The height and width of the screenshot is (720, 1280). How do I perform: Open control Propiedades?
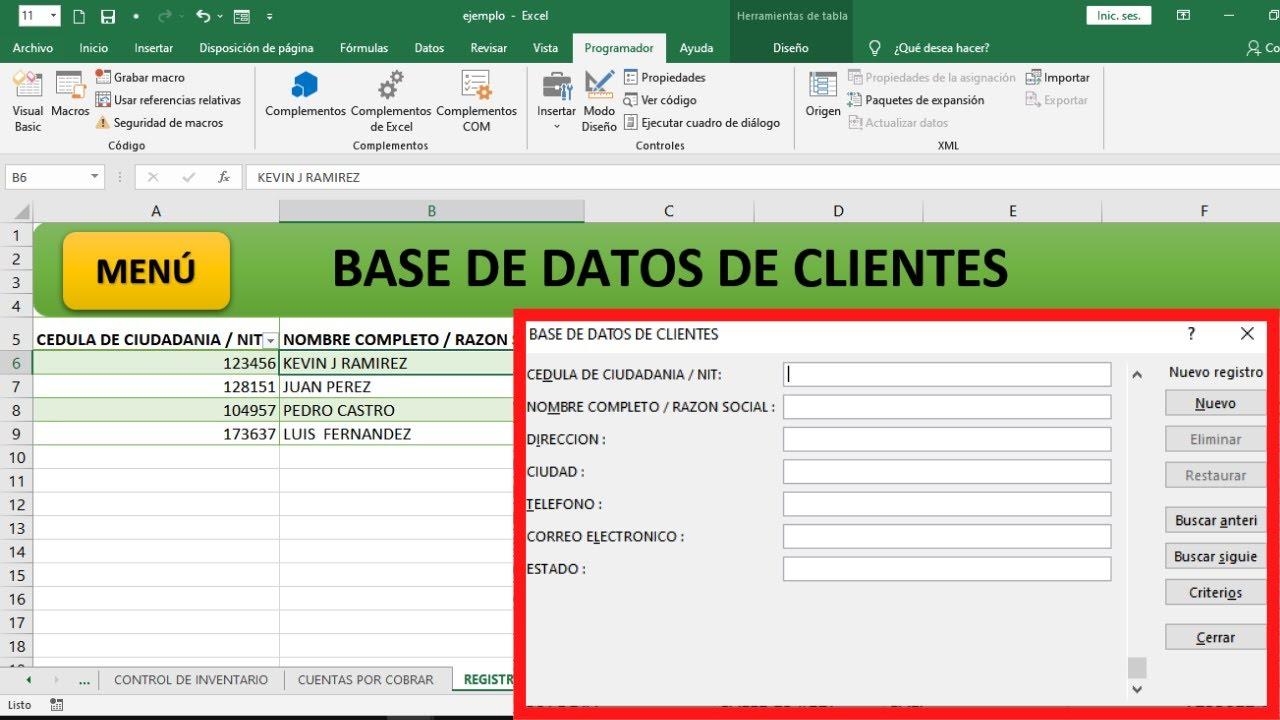click(665, 76)
